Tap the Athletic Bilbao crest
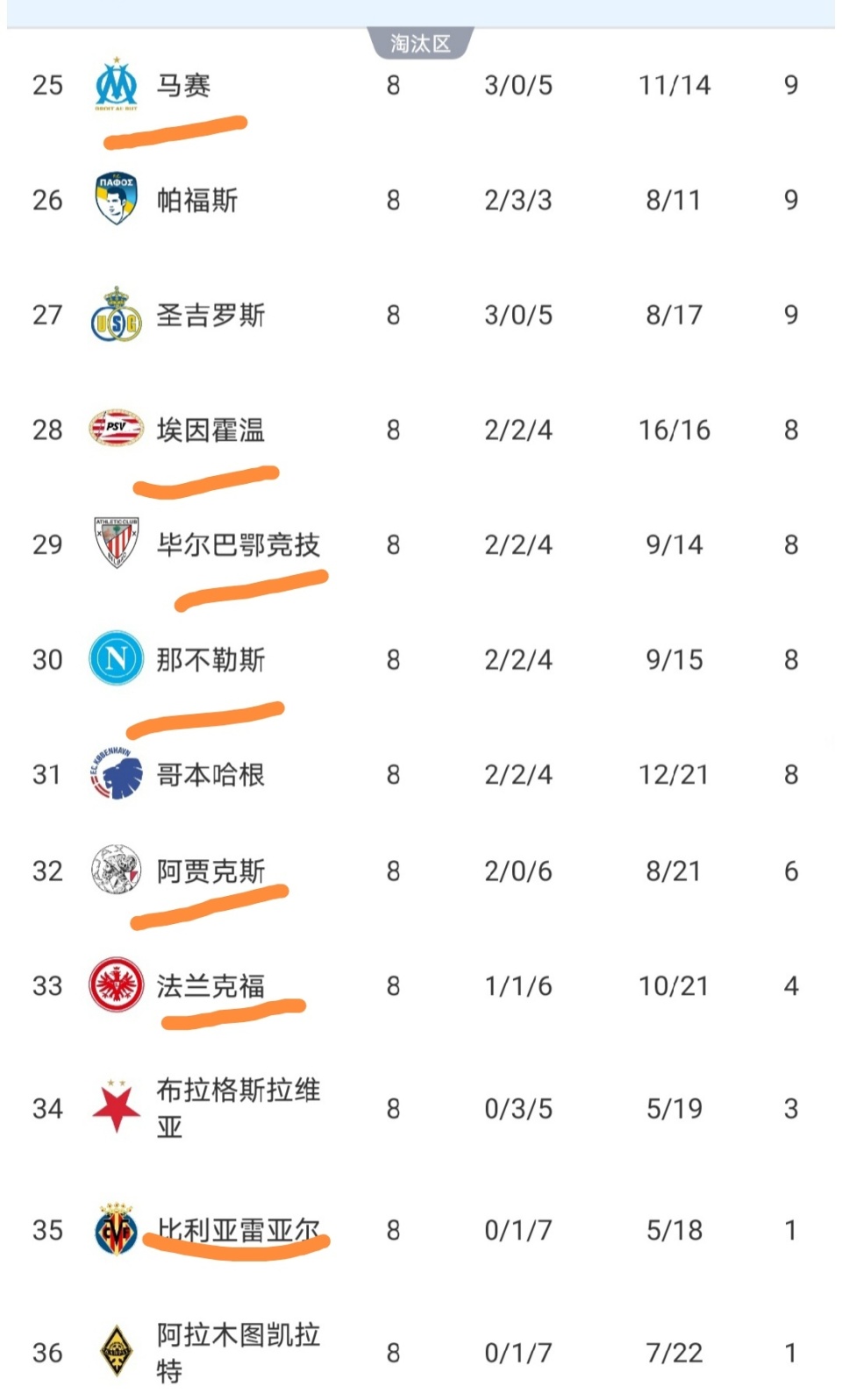Screen dimensions: 842x1400 116,543
